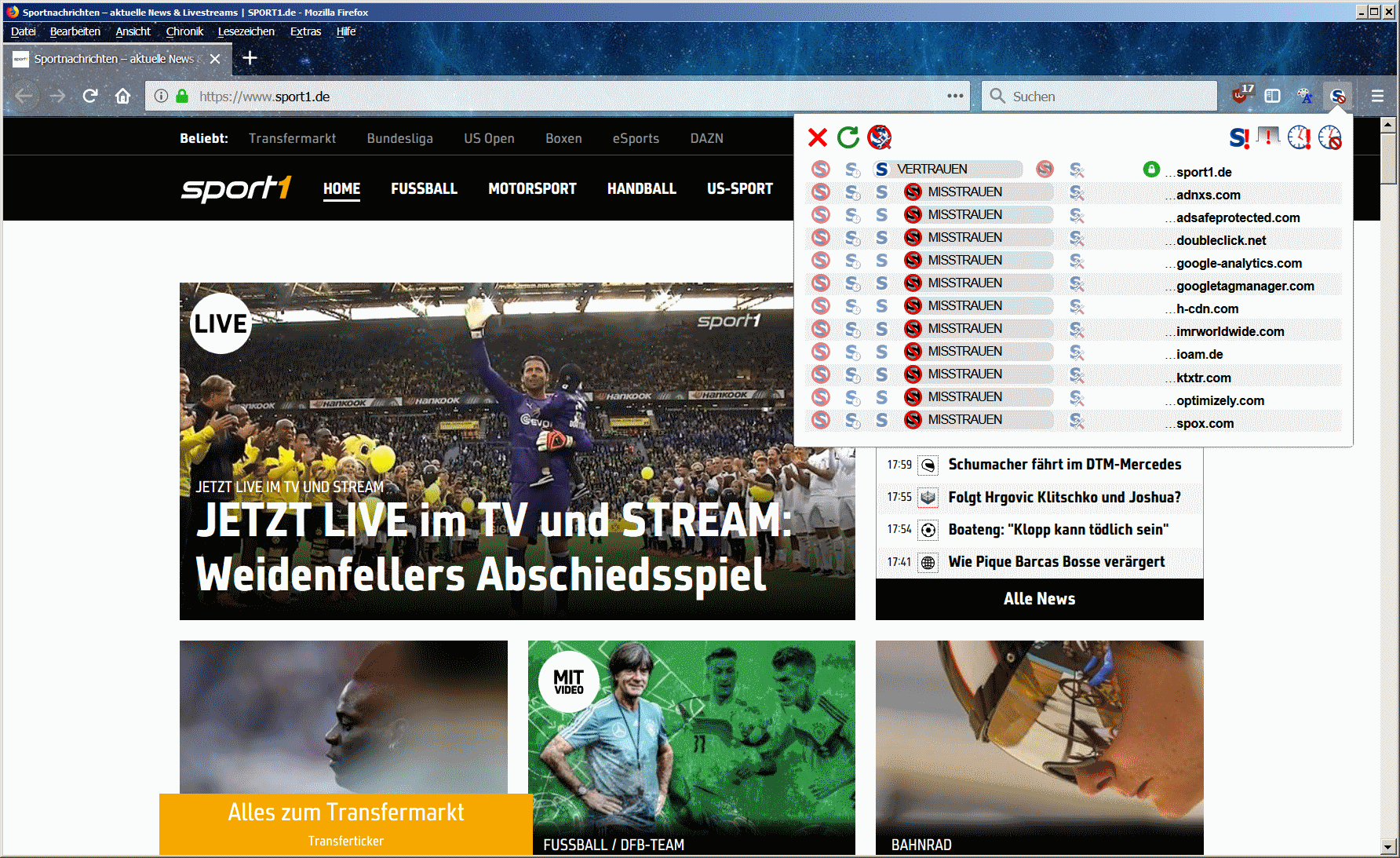Select the trusted S preset for spox.com
The width and height of the screenshot is (1400, 858).
tap(882, 420)
